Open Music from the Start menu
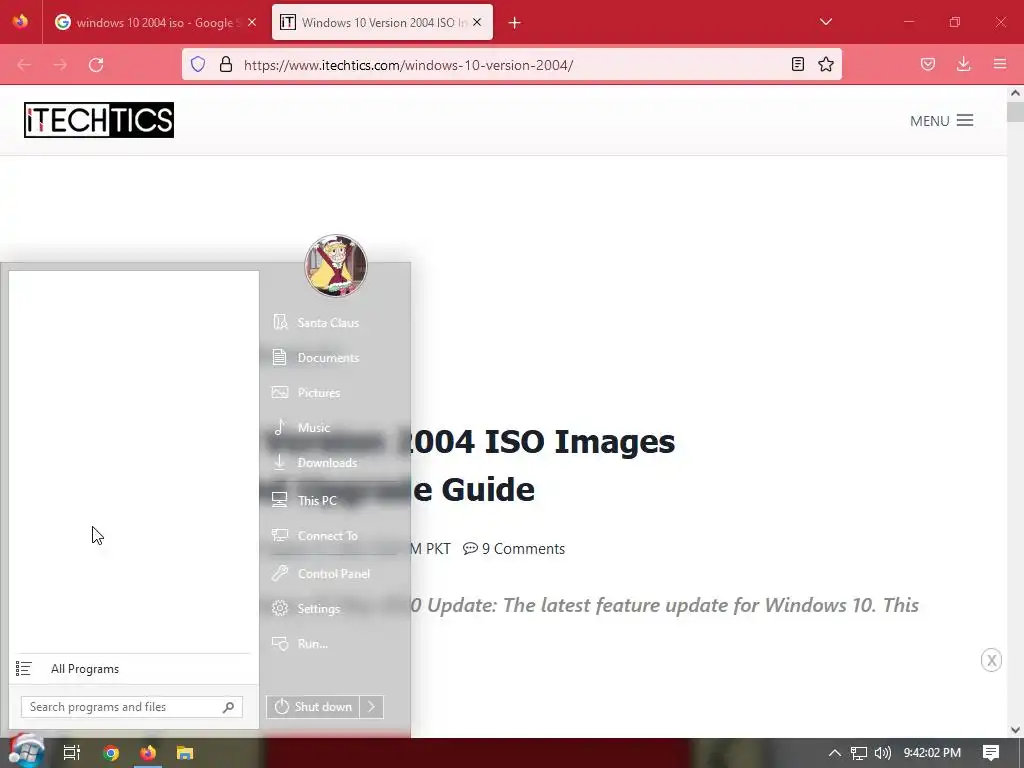Image resolution: width=1024 pixels, height=768 pixels. 314,428
